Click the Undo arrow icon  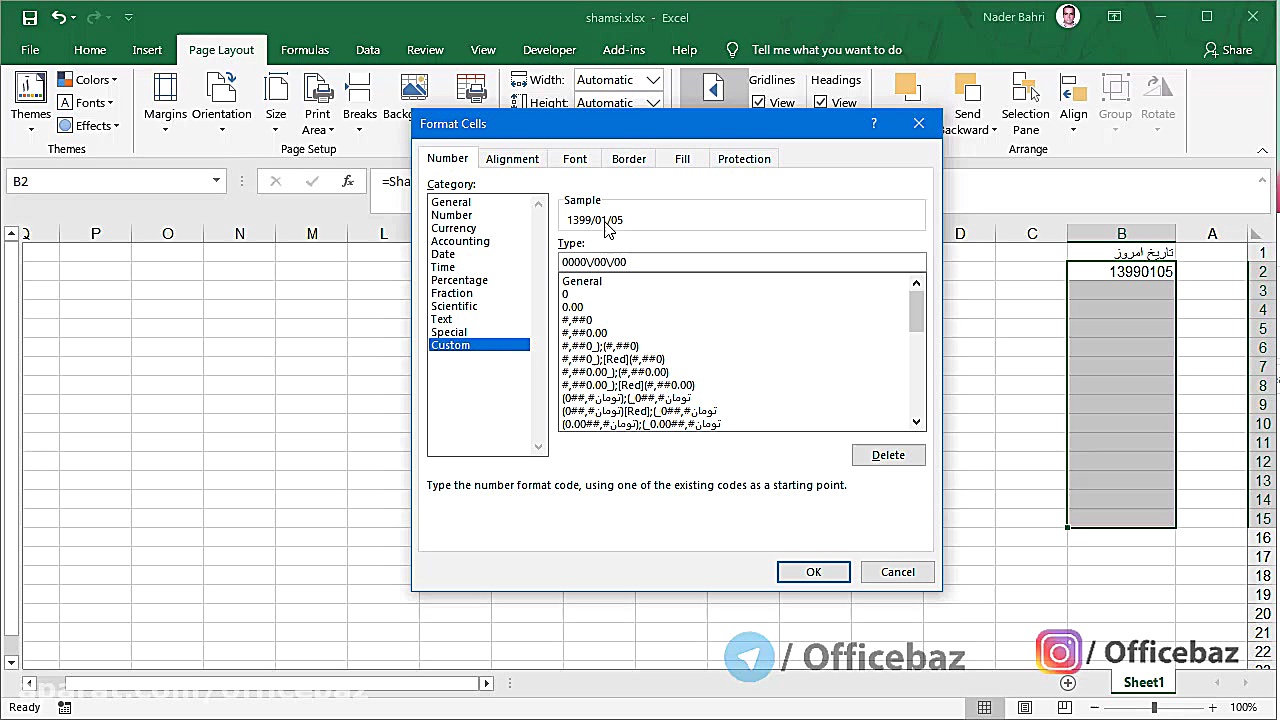click(59, 17)
